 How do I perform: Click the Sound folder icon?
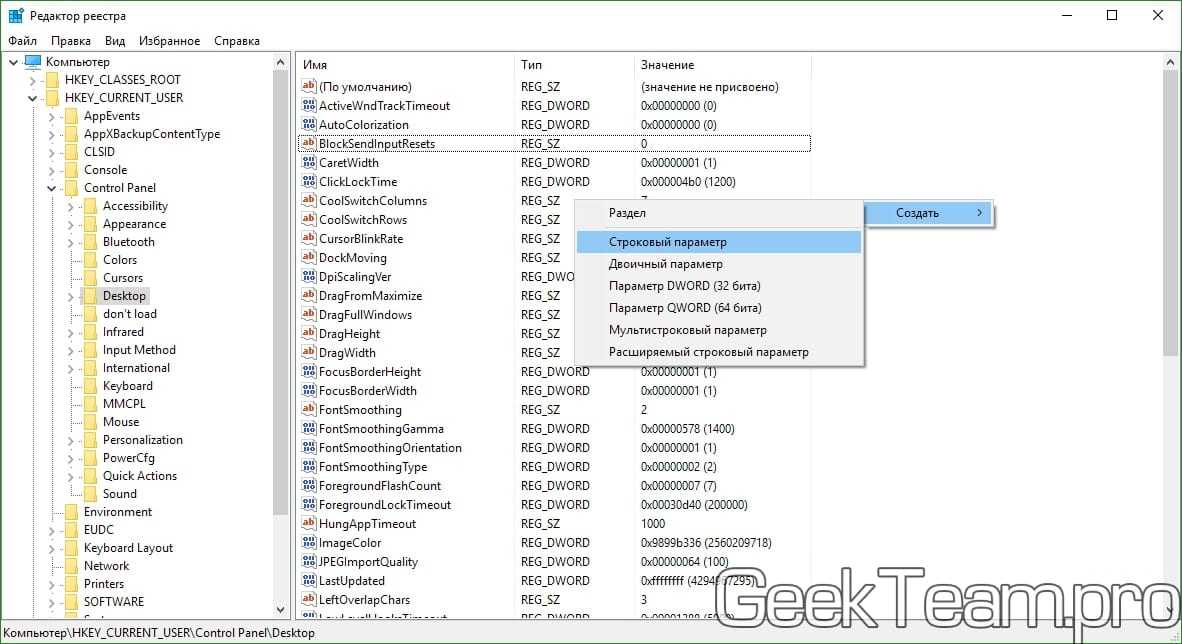90,494
